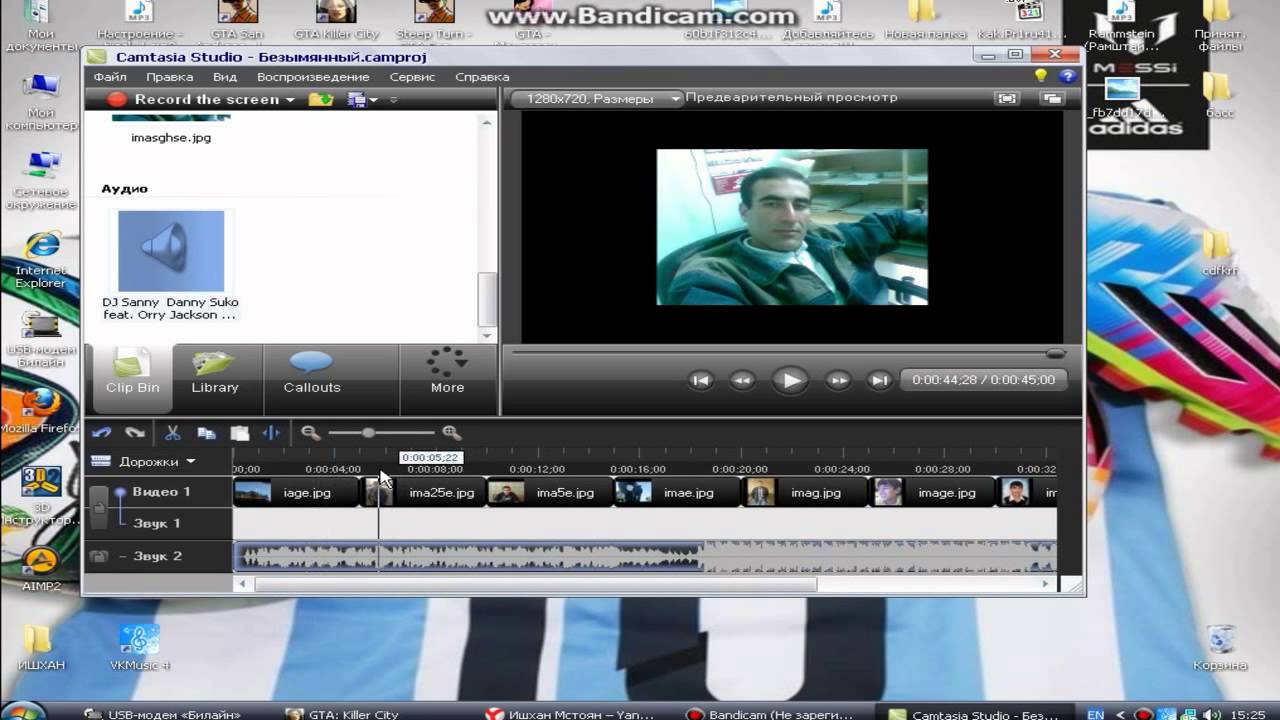The image size is (1280, 720).
Task: Click the detach preview window icon
Action: click(x=1052, y=98)
